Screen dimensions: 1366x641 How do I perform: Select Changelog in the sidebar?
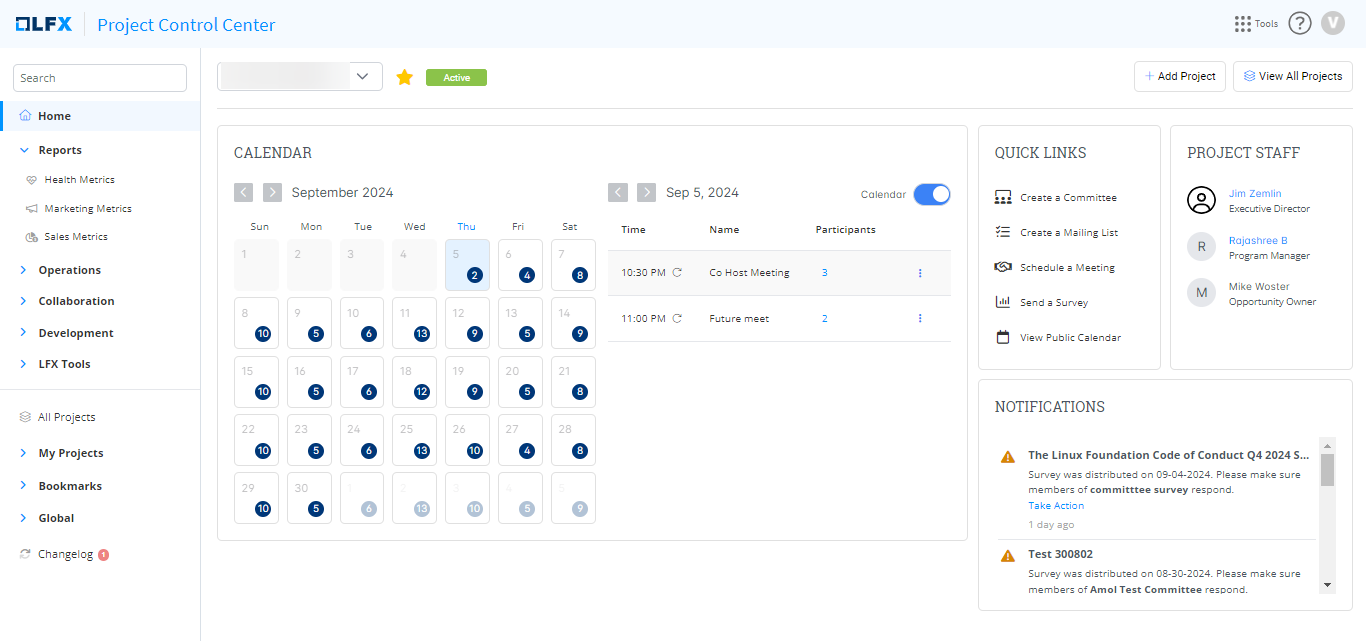click(x=65, y=554)
